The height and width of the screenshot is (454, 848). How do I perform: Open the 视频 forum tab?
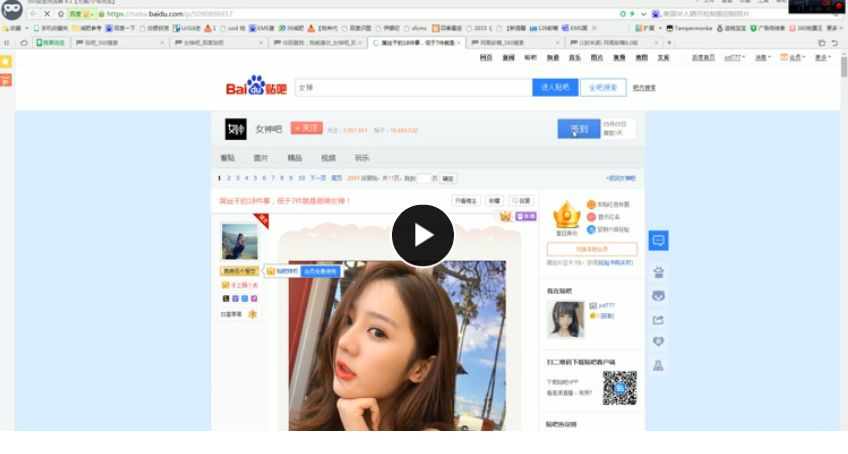click(328, 158)
